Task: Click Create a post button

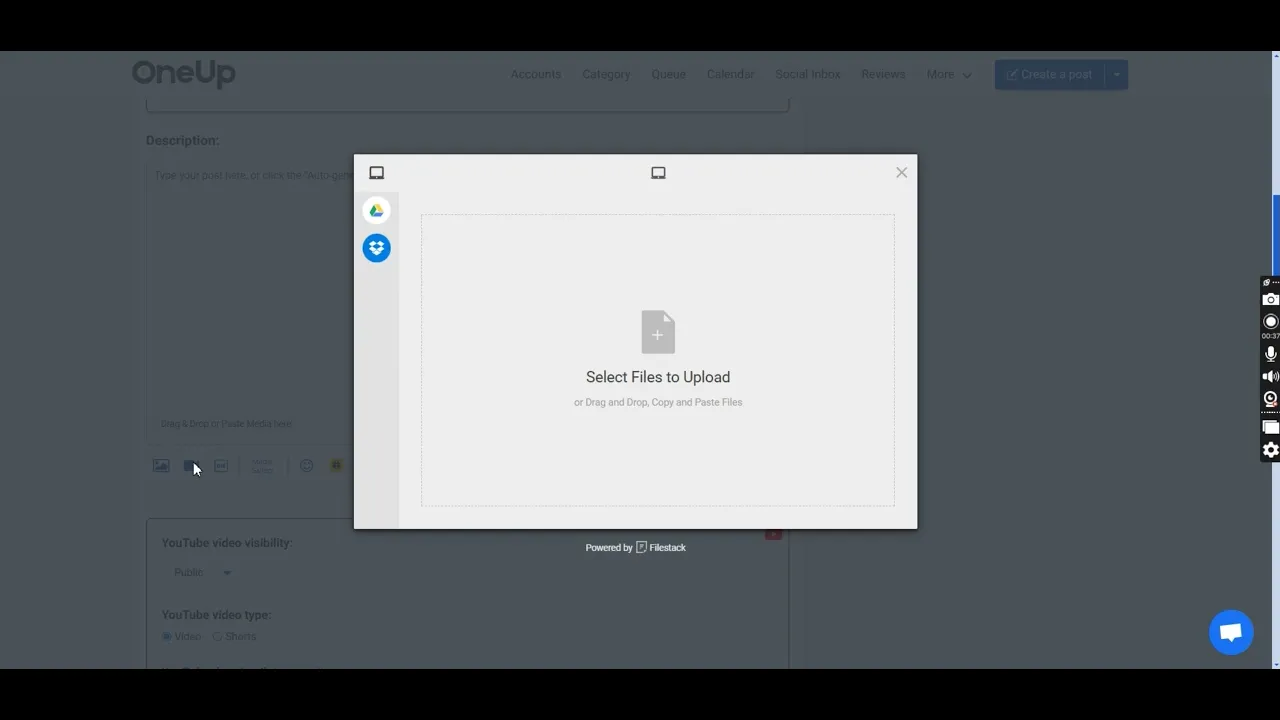Action: [1049, 74]
